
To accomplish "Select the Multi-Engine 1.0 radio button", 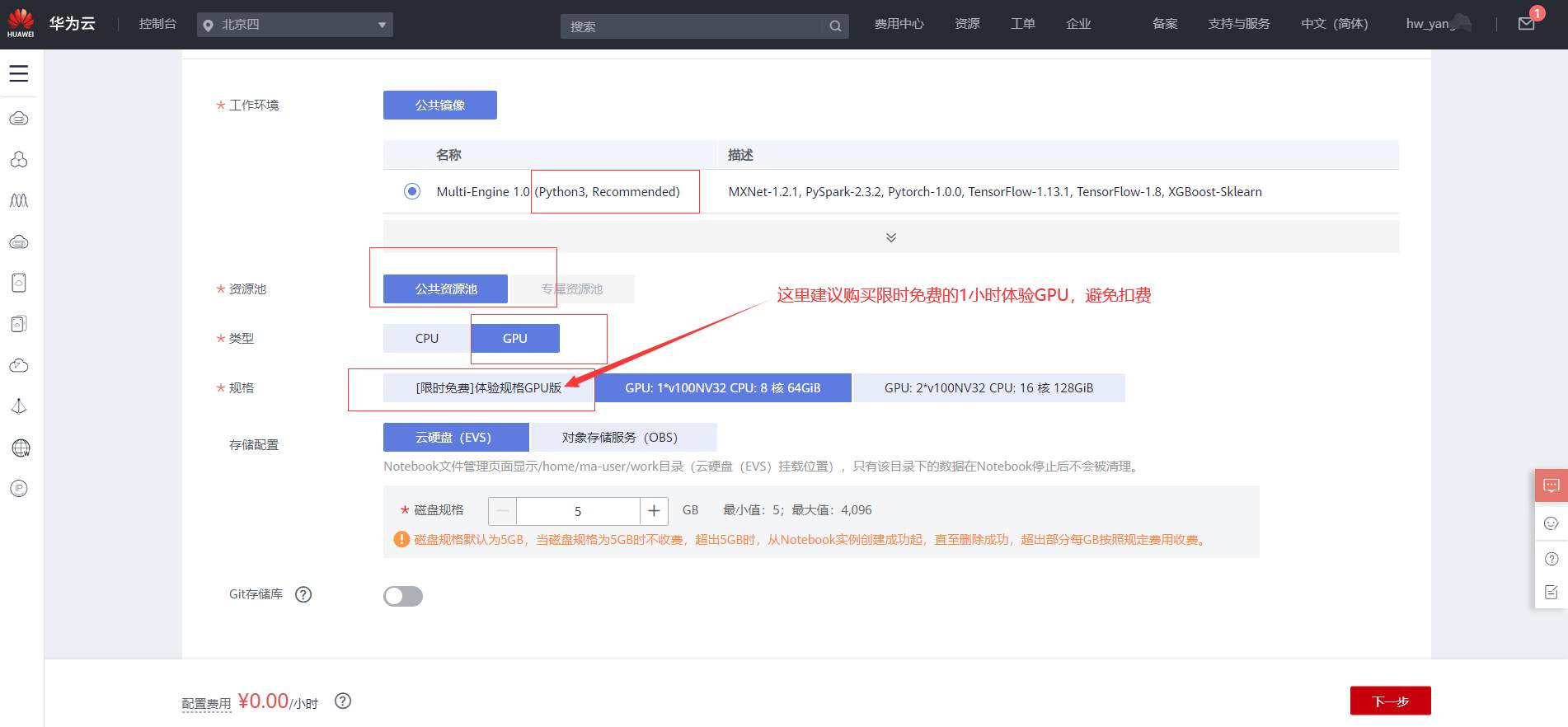I will pos(412,191).
